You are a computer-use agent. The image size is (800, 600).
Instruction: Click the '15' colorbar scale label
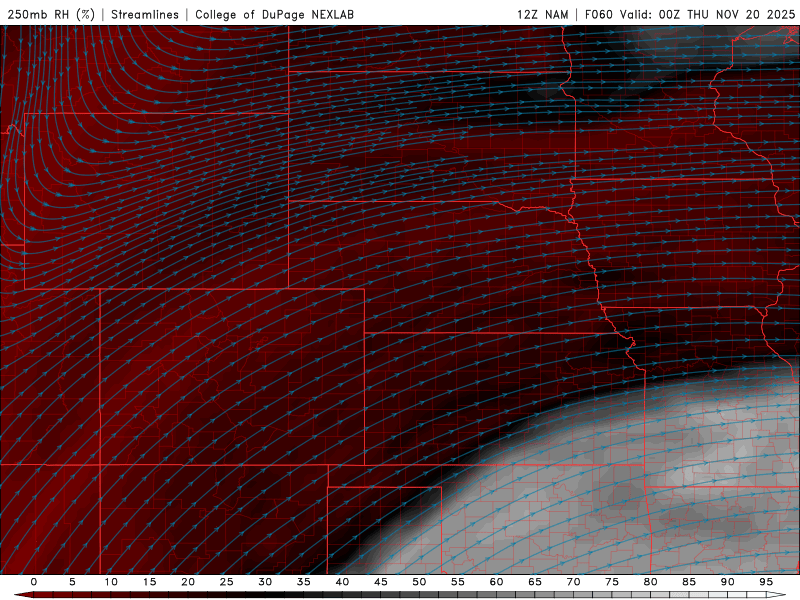[149, 582]
